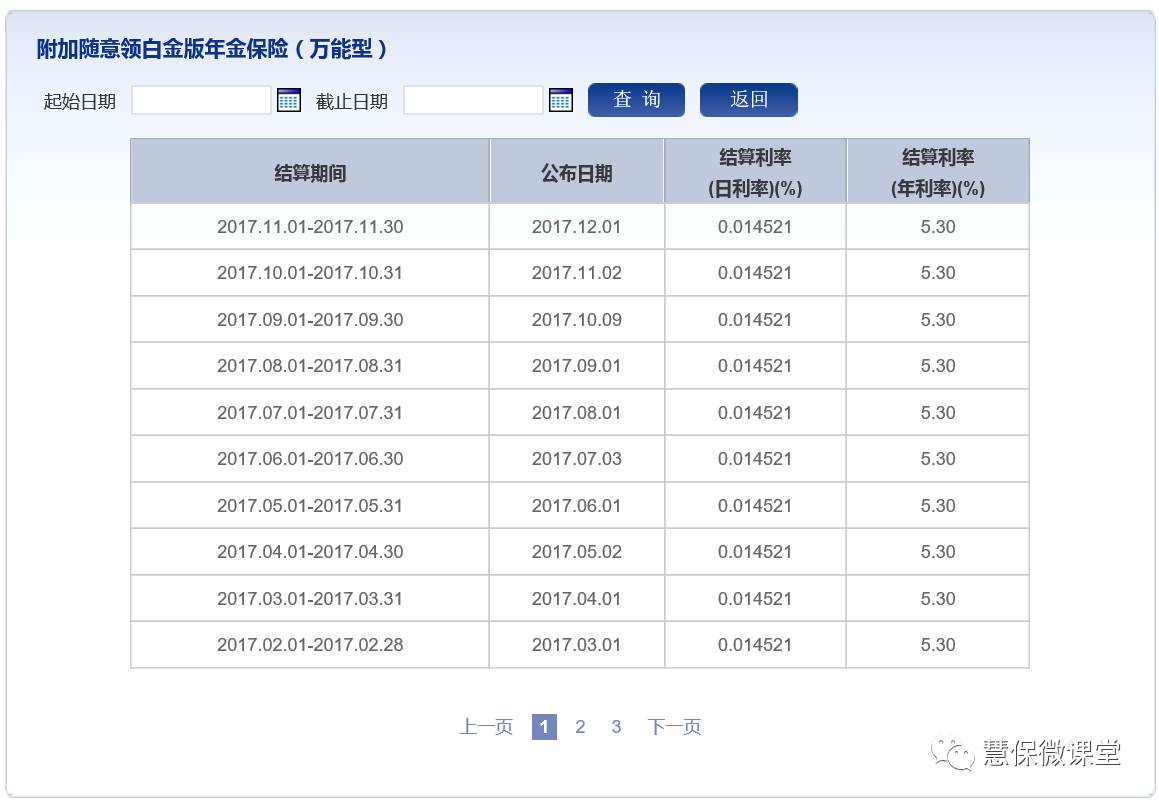Click daily rate 0.014521 in 2017.07.03 row
The width and height of the screenshot is (1159, 804).
755,459
